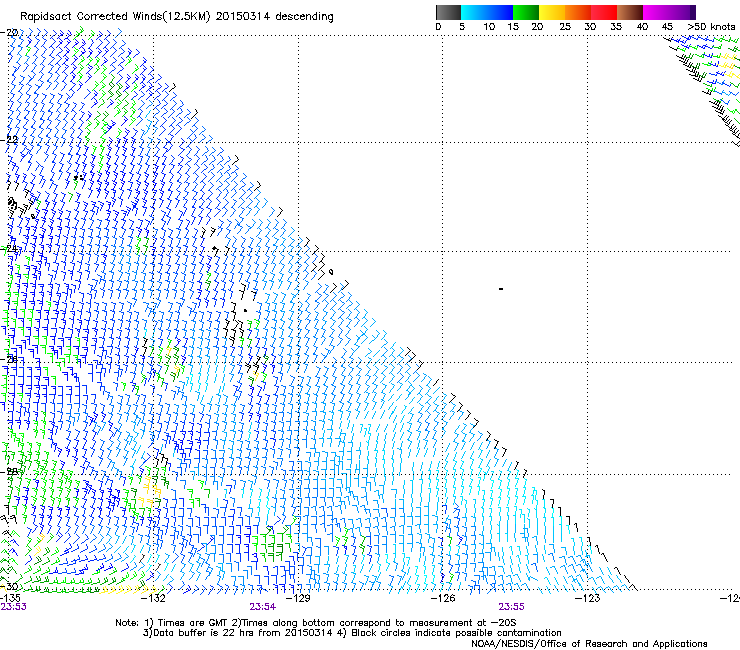Click the black contamination circle near -24 latitude
The width and height of the screenshot is (740, 650).
tap(331, 272)
